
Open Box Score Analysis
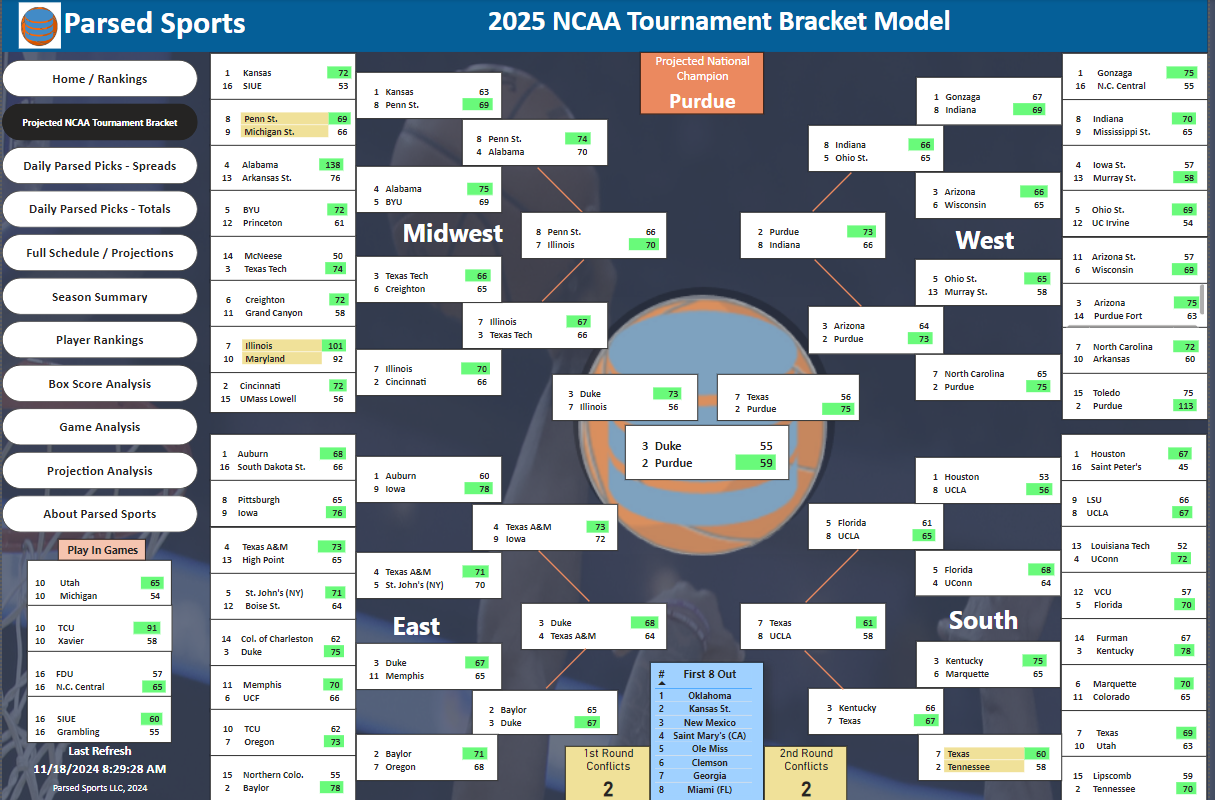point(100,384)
